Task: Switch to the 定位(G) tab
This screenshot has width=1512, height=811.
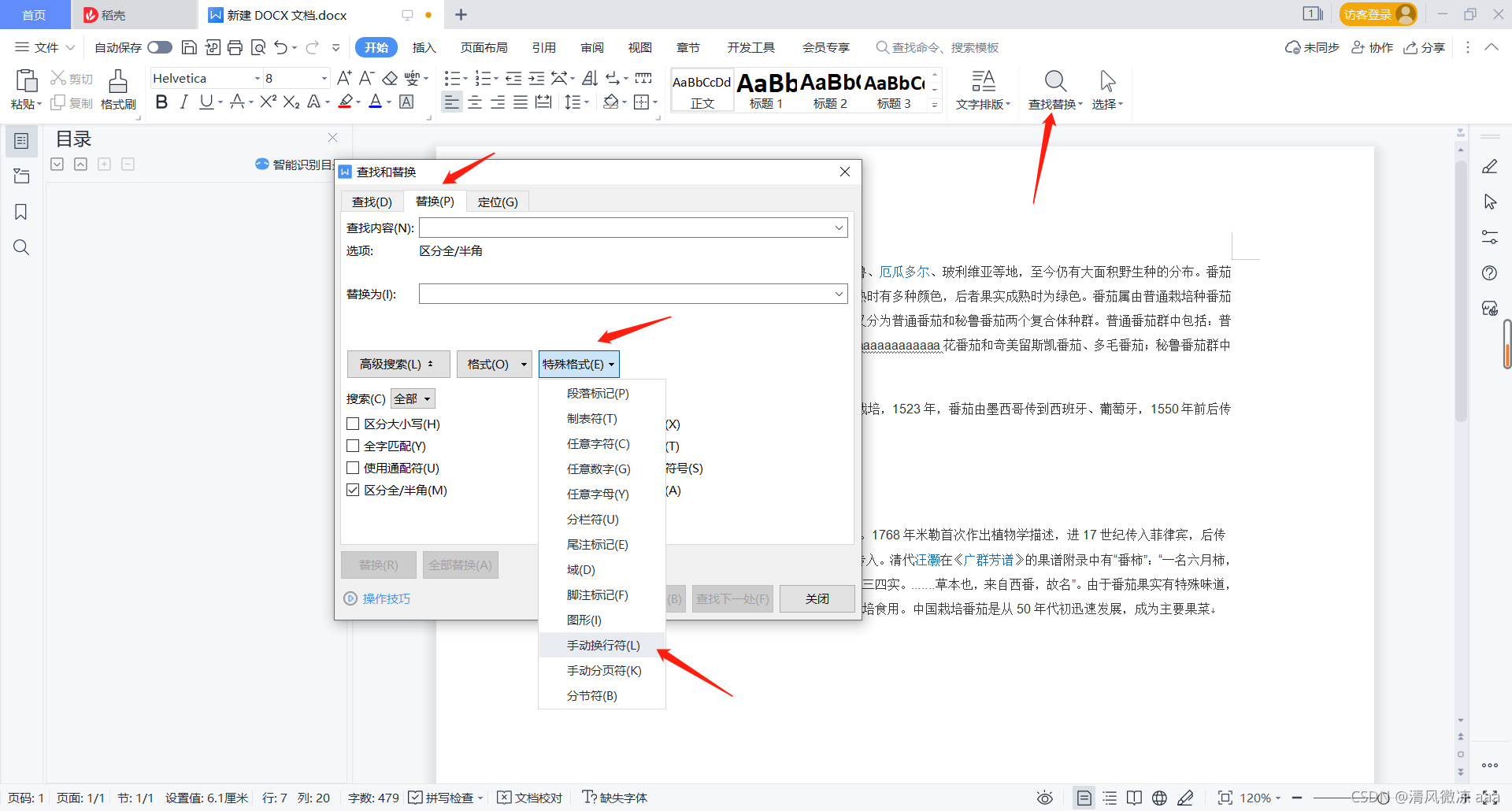Action: 497,202
